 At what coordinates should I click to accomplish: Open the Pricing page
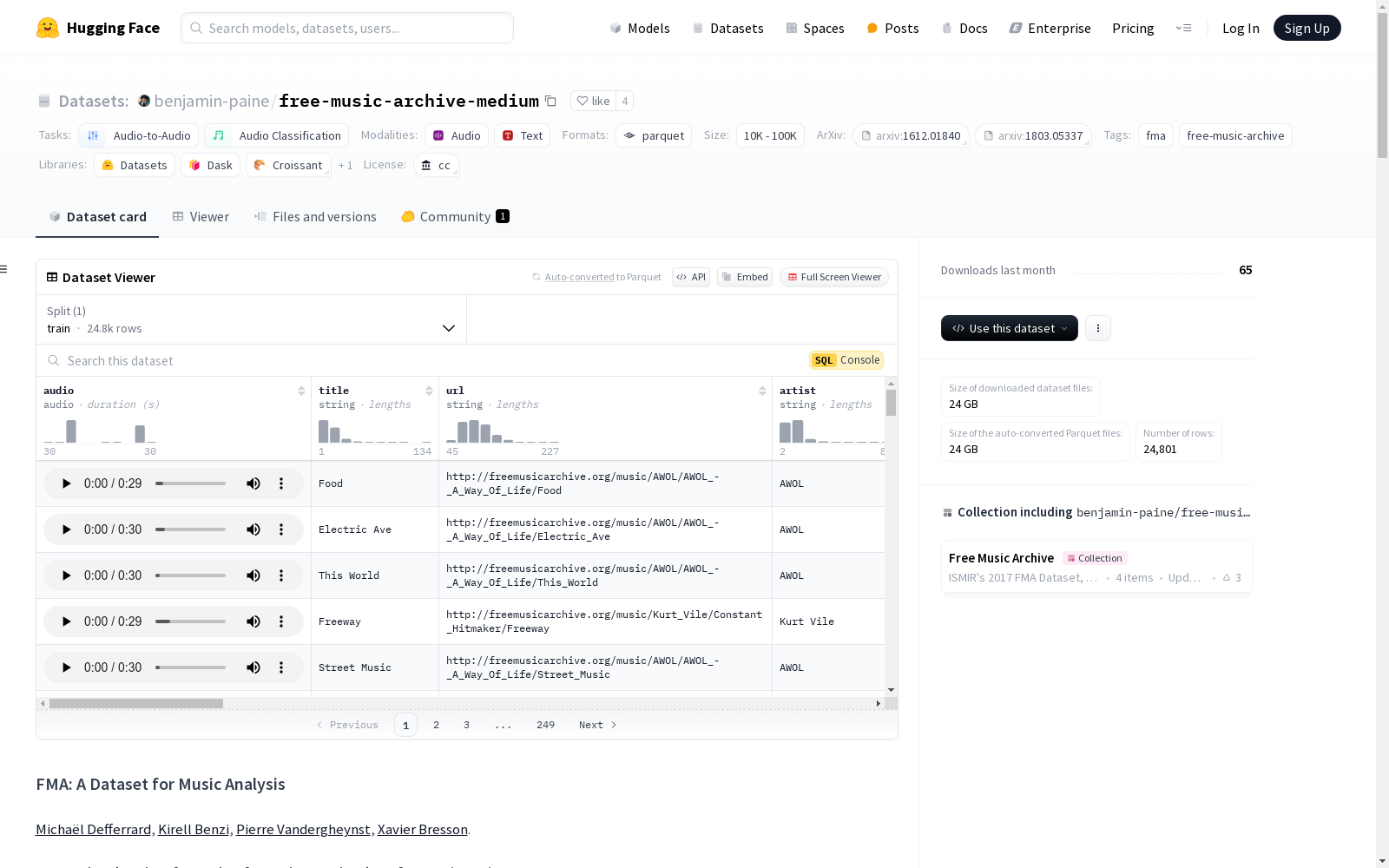[1133, 28]
